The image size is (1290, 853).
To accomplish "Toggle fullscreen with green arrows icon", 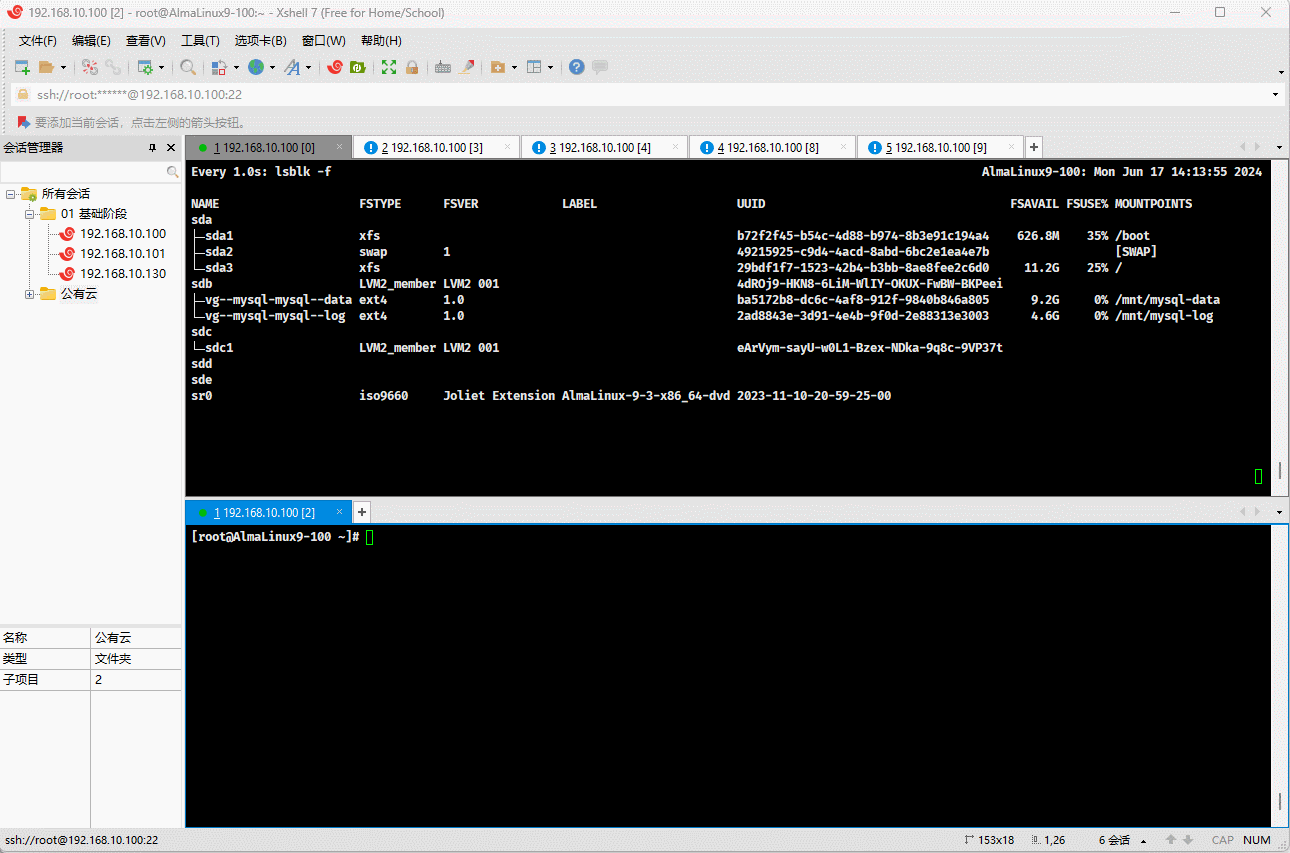I will 389,67.
